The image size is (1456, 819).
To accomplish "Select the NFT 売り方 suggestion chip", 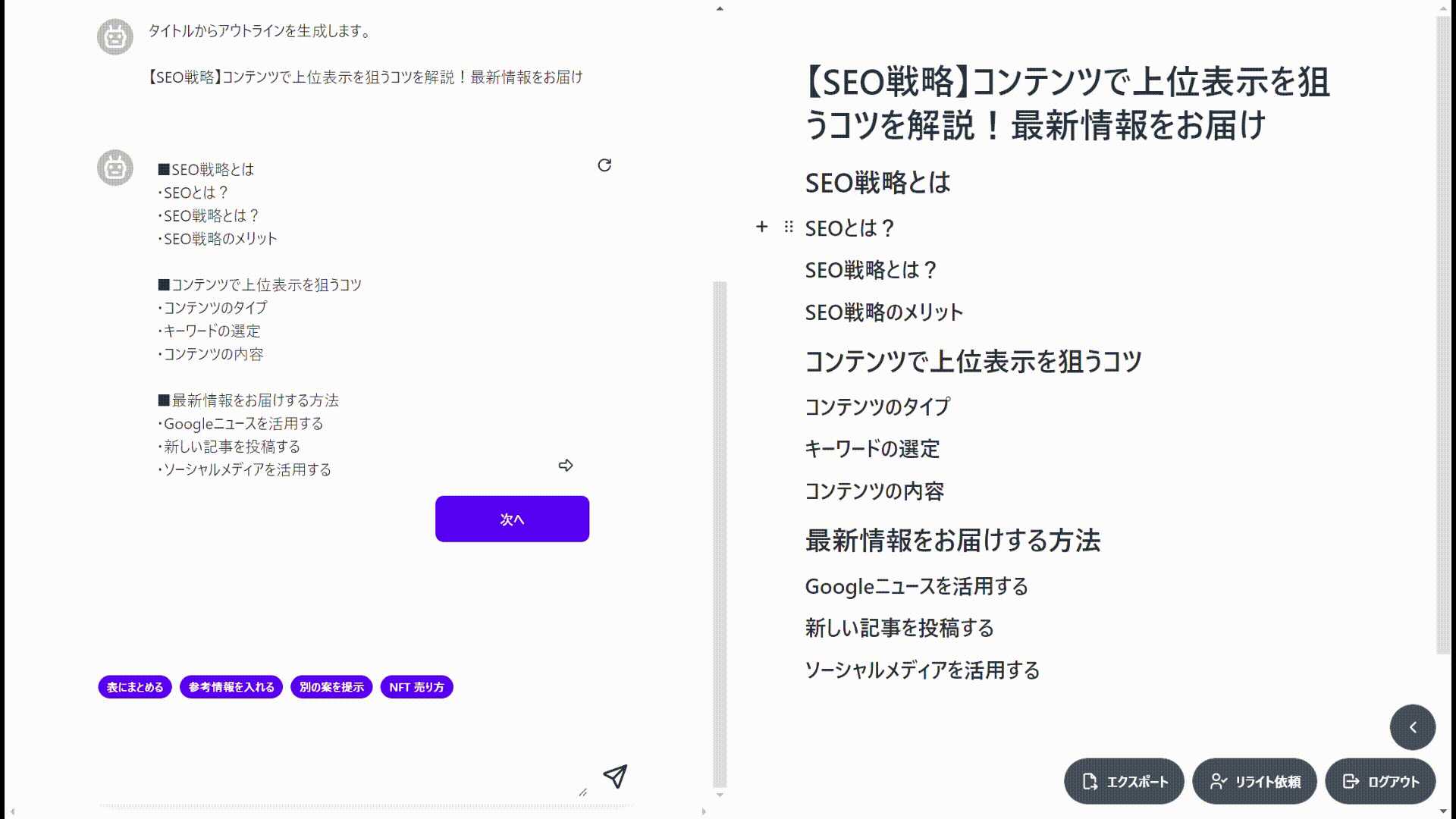I will 416,687.
